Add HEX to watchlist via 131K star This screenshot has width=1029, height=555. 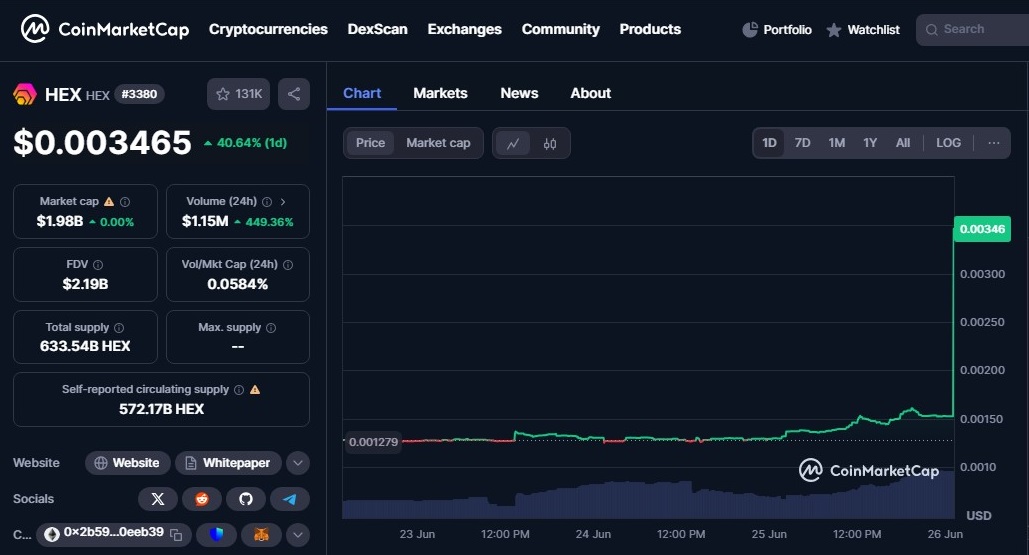click(x=238, y=94)
